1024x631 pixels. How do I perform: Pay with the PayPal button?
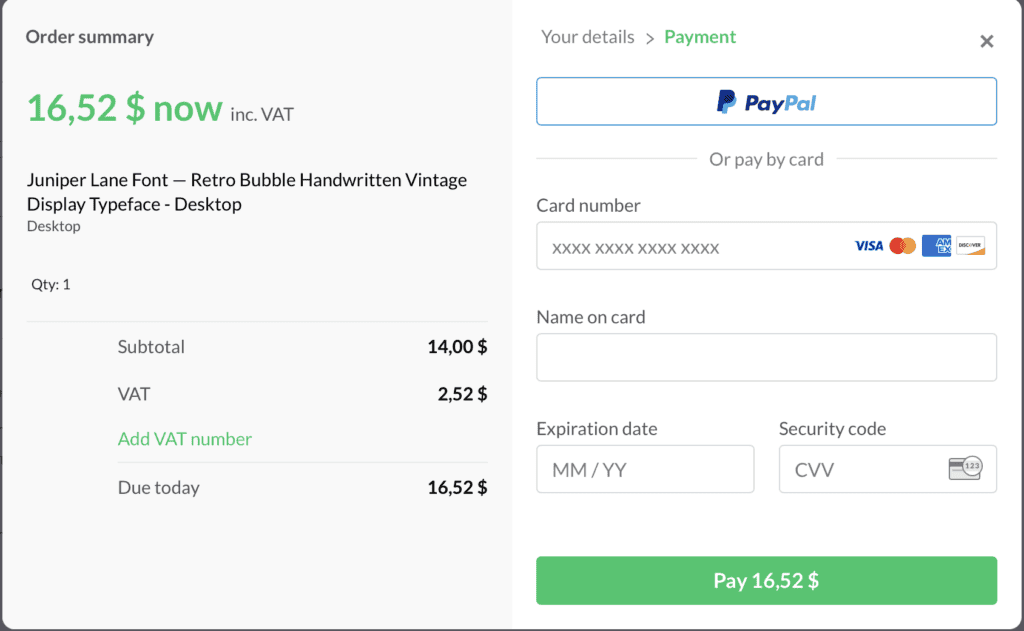click(766, 101)
